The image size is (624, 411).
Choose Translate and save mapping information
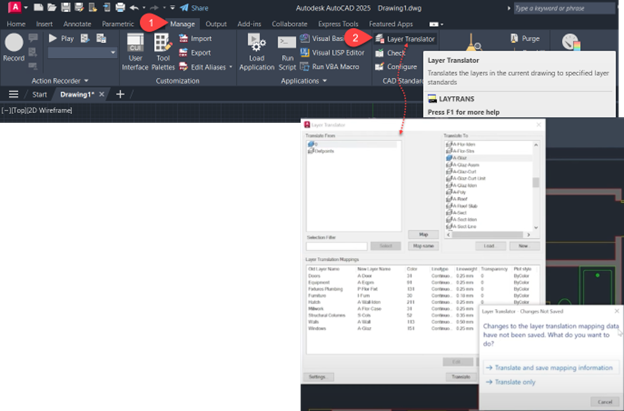tap(551, 368)
